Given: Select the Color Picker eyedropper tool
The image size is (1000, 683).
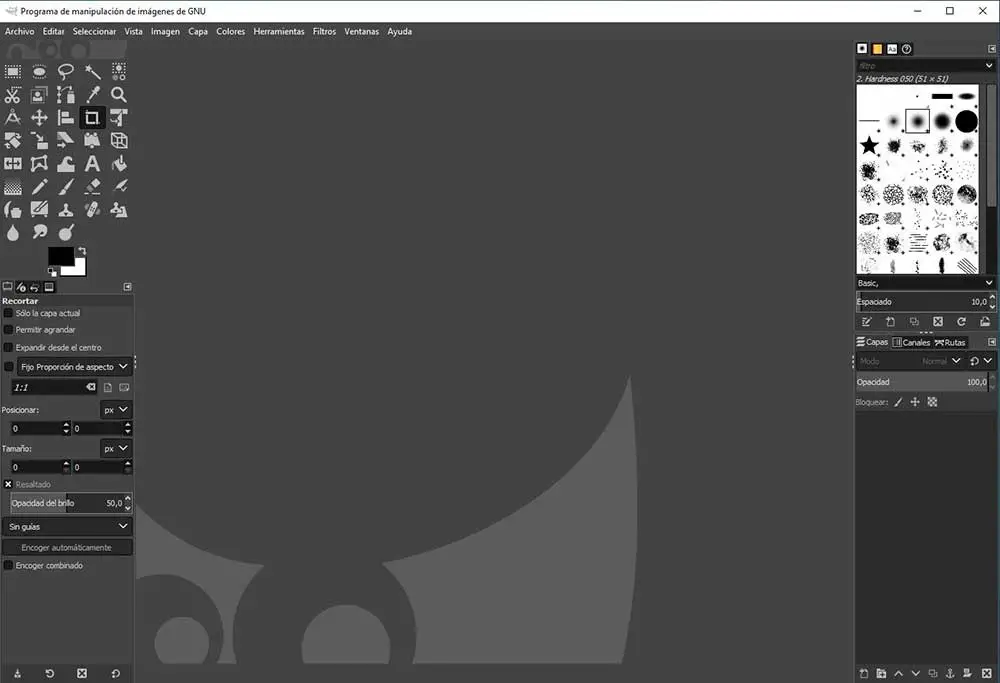Looking at the screenshot, I should tap(92, 95).
